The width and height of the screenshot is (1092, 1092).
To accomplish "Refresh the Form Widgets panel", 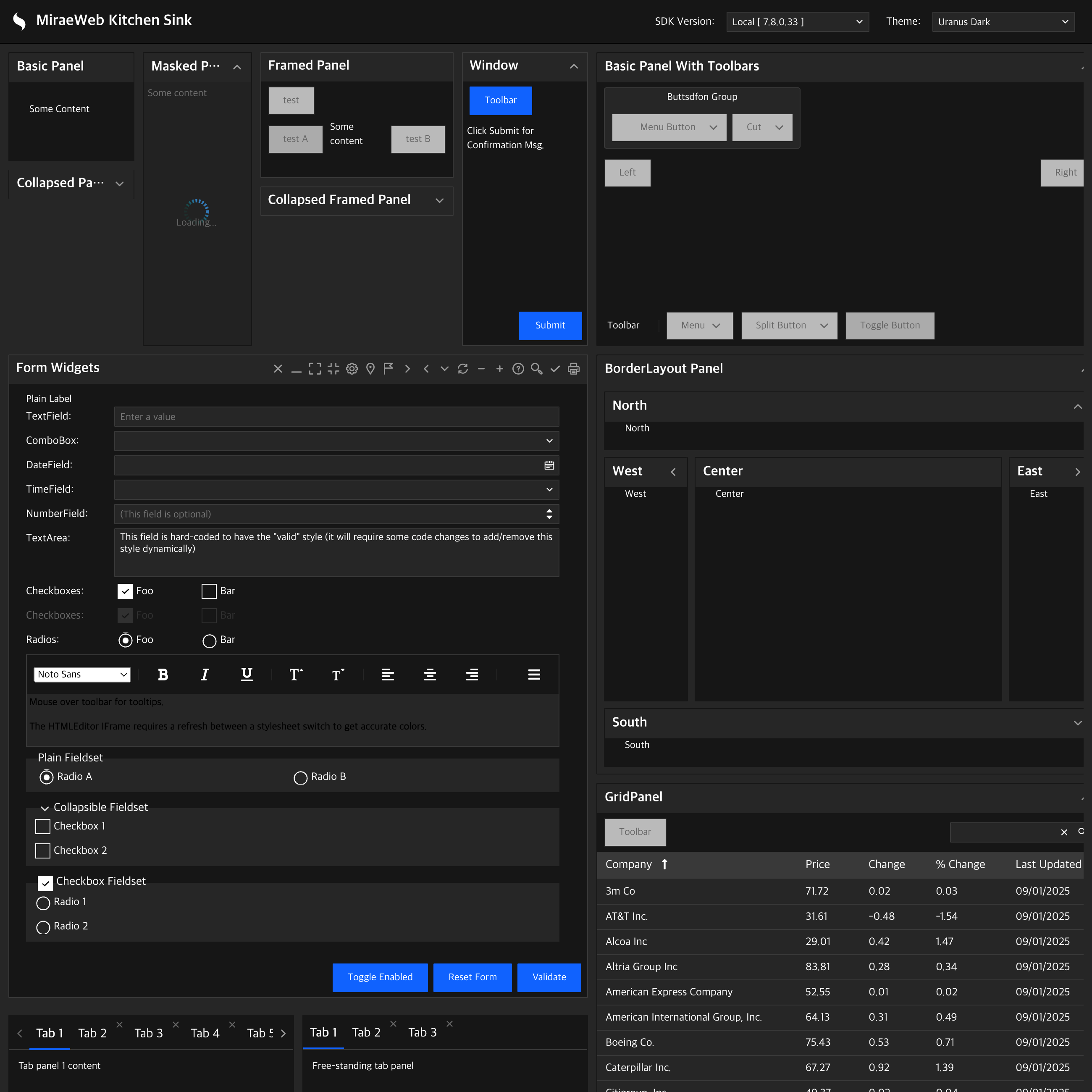I will point(463,368).
